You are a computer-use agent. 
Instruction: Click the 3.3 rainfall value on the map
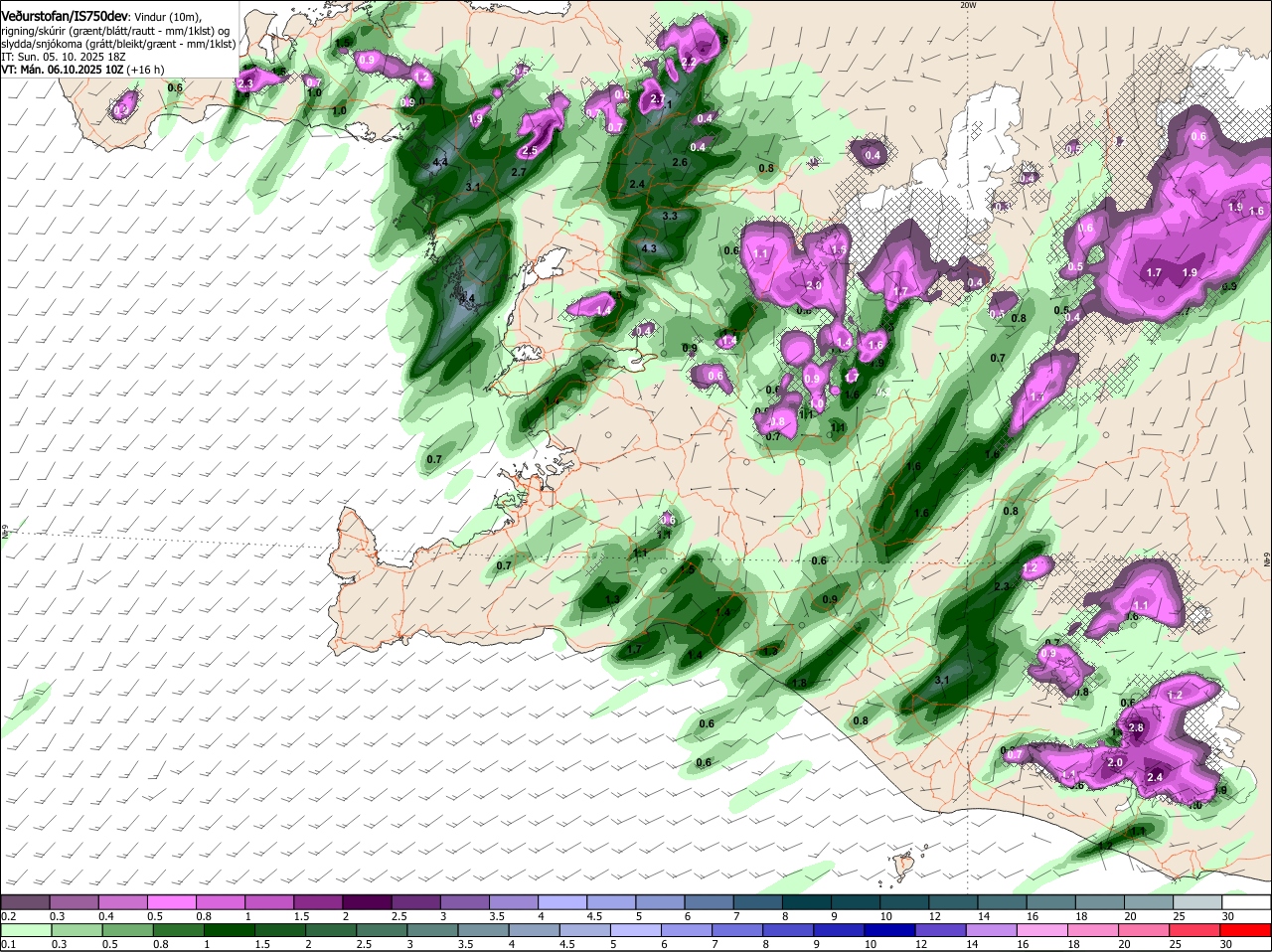pos(670,216)
